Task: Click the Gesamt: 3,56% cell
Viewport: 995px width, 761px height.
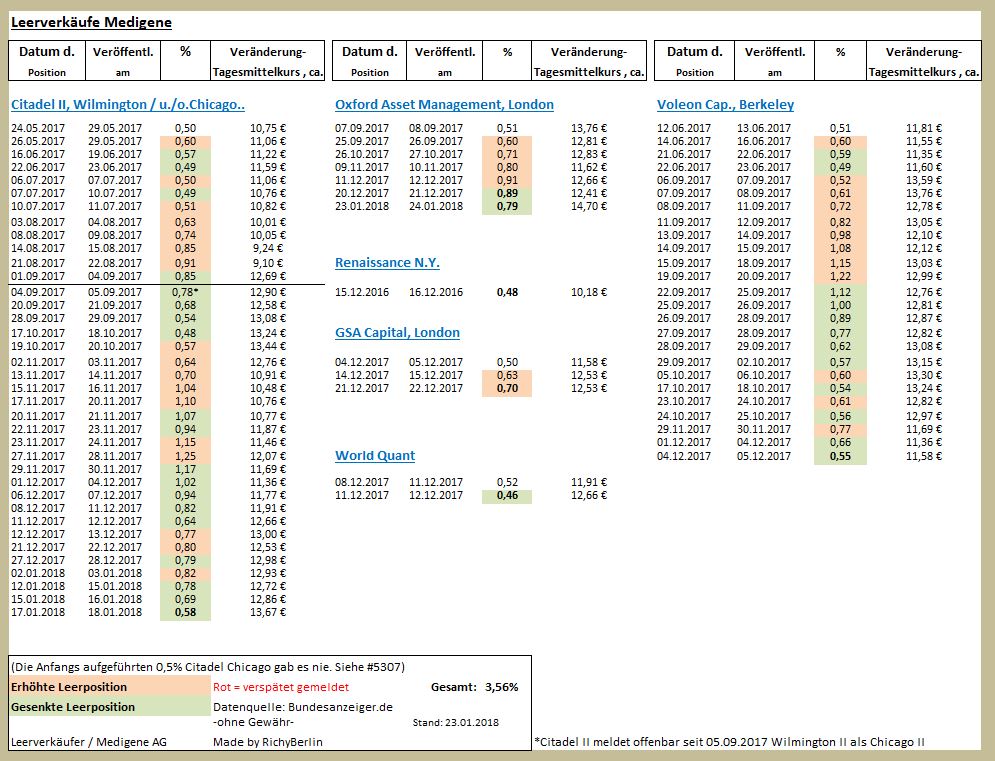Action: point(477,687)
